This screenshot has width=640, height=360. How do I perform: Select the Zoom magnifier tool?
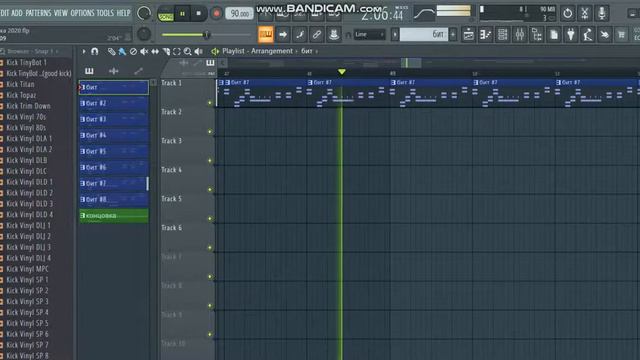187,51
